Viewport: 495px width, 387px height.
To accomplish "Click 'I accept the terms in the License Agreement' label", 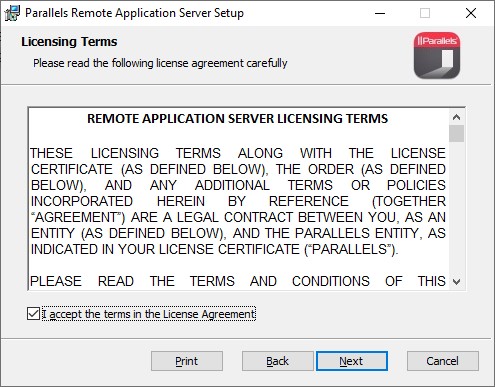I will click(x=149, y=314).
